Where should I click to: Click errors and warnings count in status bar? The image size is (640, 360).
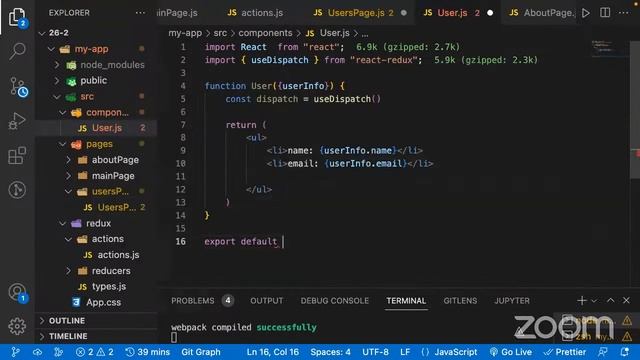95,352
